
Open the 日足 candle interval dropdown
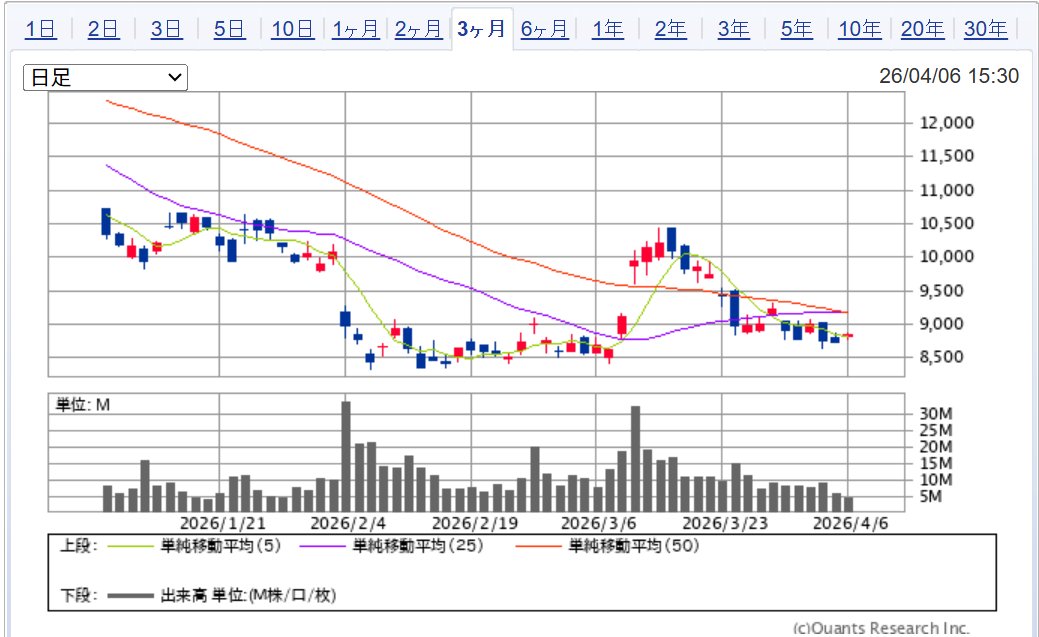tap(105, 78)
